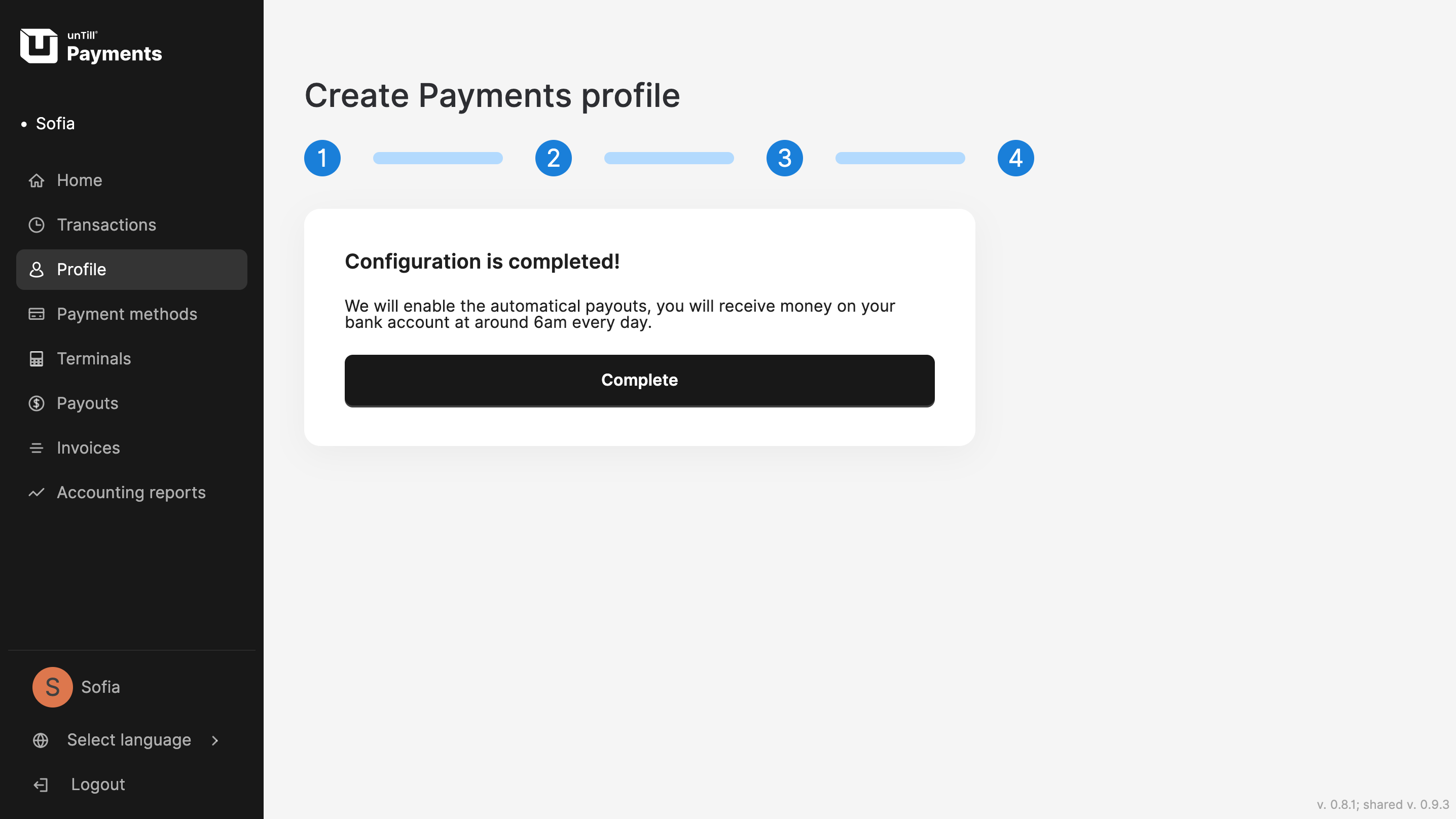Click the orange Sofia avatar

(x=53, y=687)
